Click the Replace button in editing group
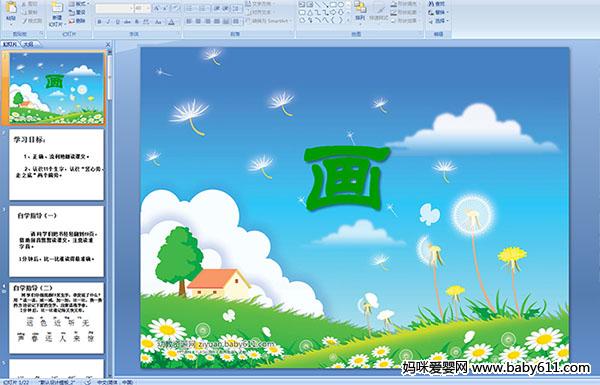Screen dimensions: 600x385 point(438,12)
